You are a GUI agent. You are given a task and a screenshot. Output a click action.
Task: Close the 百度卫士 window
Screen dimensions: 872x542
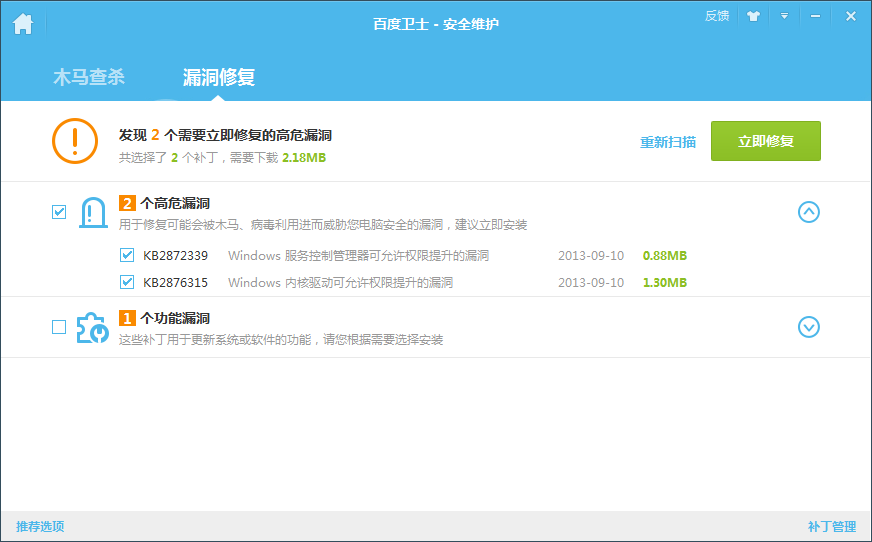[x=850, y=16]
